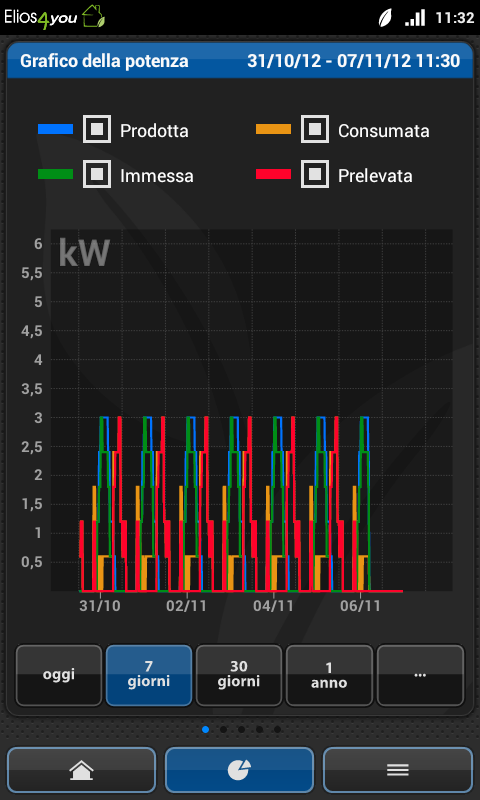Tap the 04/11 date axis label

click(274, 606)
